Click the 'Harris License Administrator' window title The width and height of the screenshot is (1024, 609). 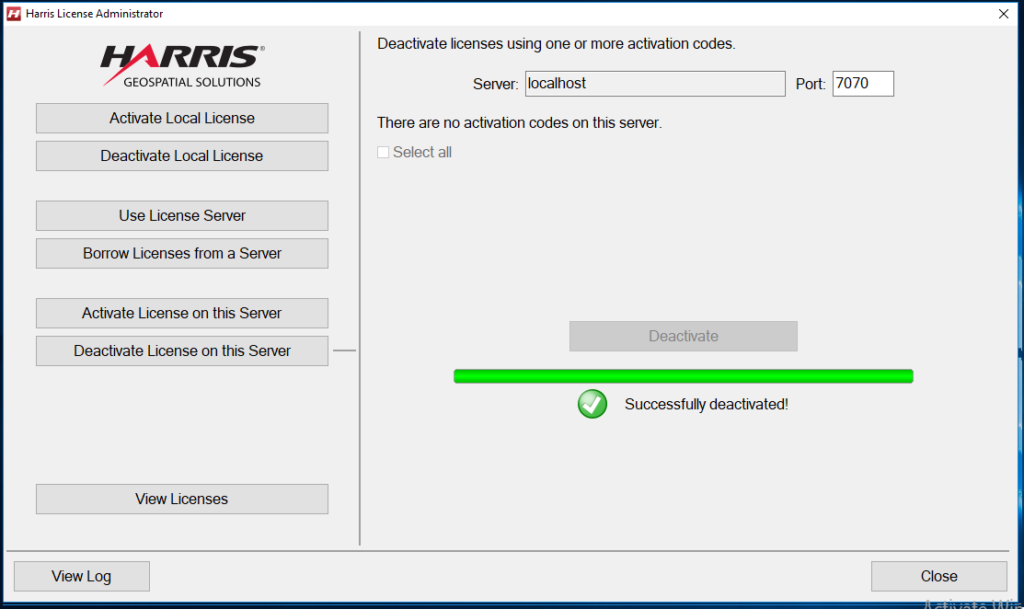coord(95,14)
